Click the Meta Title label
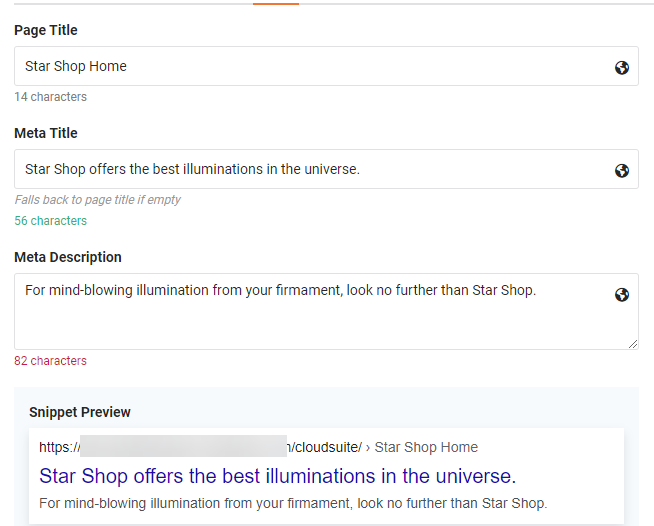 (46, 133)
